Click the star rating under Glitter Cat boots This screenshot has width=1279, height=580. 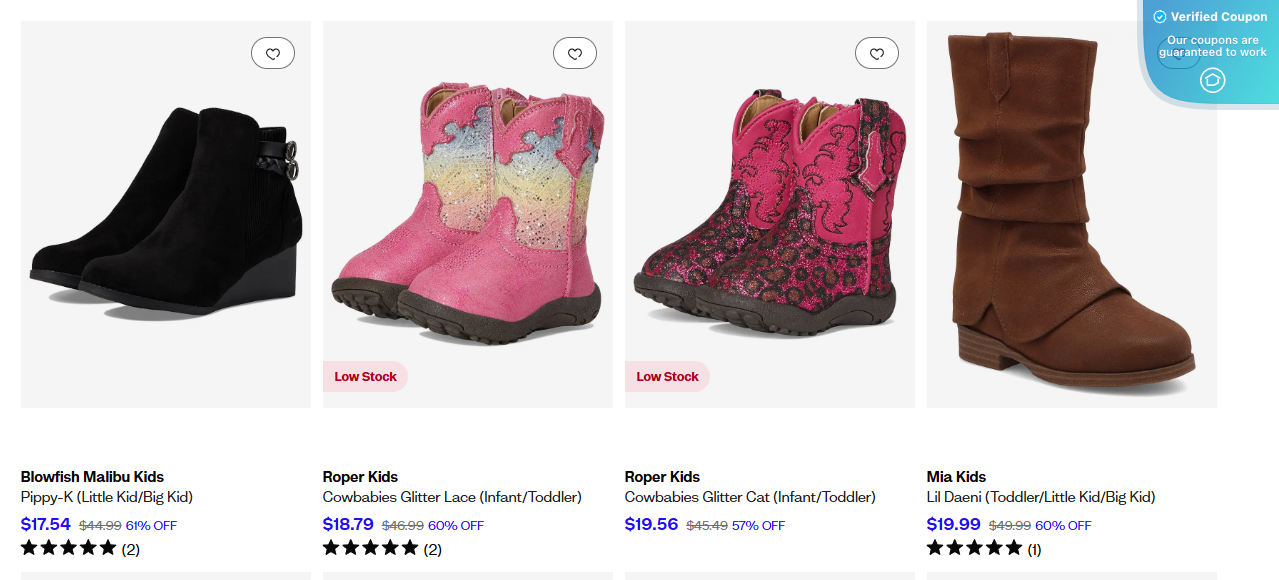(672, 547)
